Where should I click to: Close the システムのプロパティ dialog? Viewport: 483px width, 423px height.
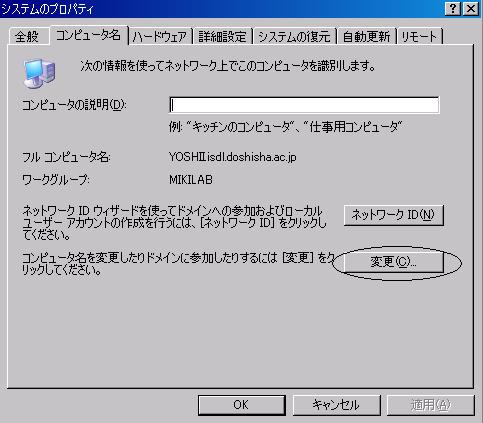471,8
